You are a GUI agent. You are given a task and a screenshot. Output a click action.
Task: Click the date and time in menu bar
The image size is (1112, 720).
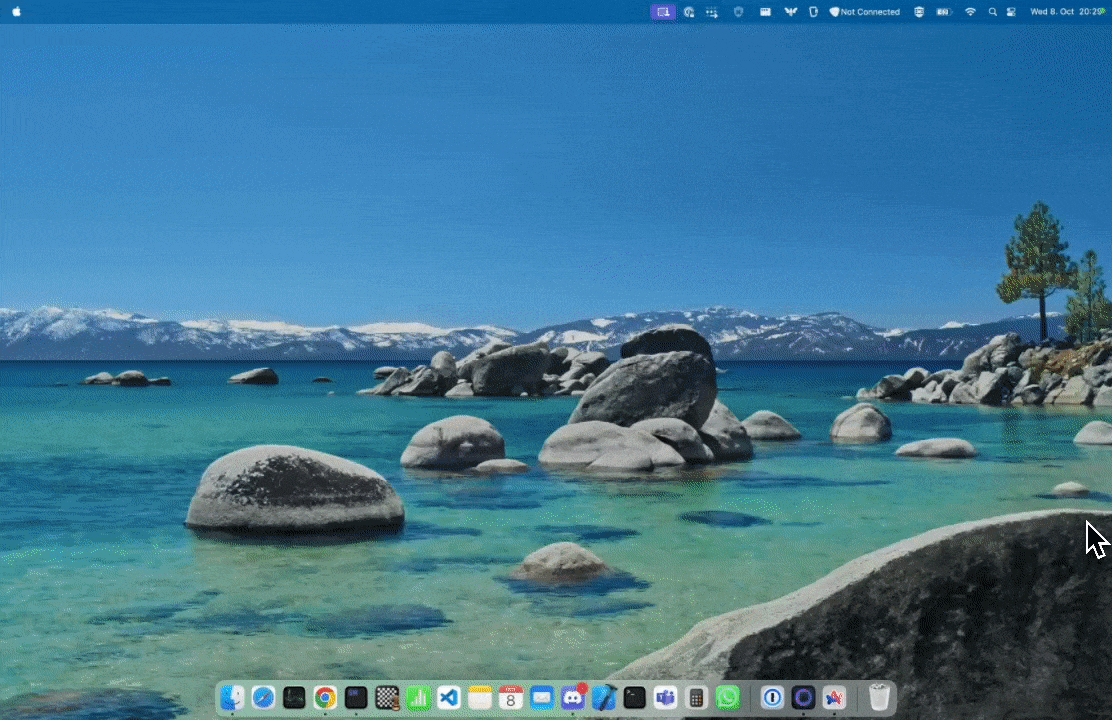(x=1065, y=12)
